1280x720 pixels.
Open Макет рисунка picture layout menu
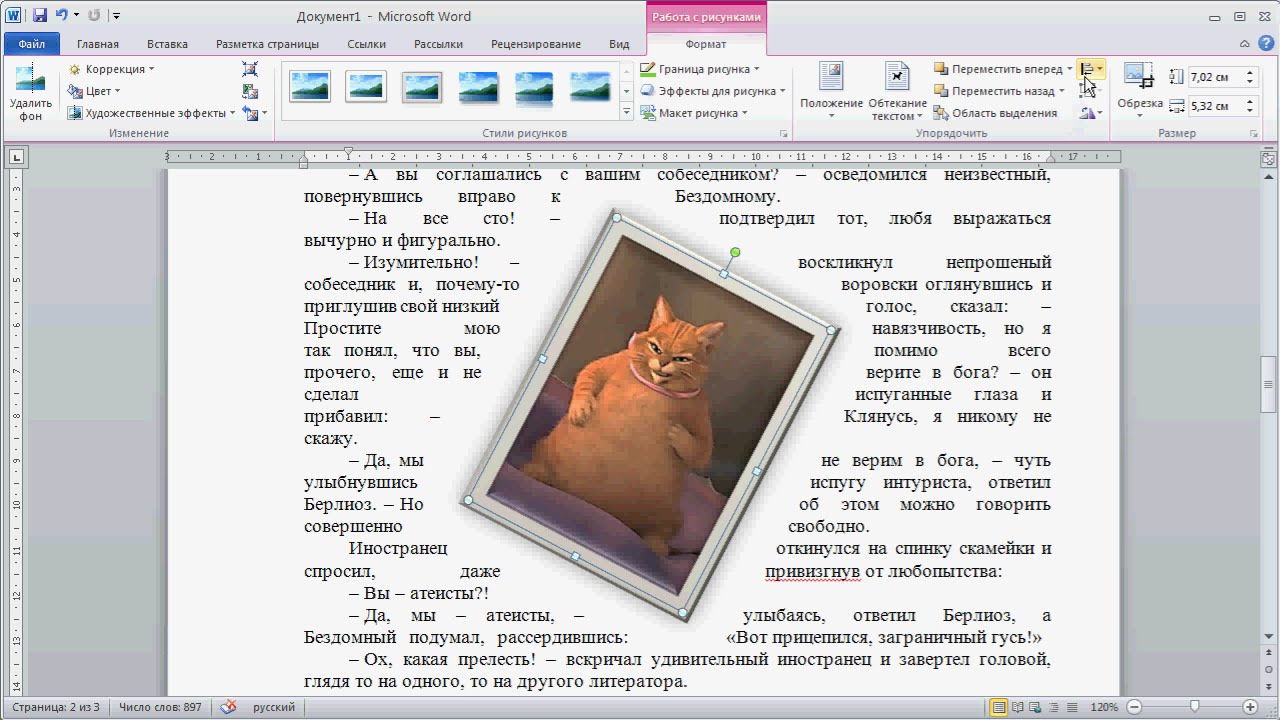click(x=693, y=113)
